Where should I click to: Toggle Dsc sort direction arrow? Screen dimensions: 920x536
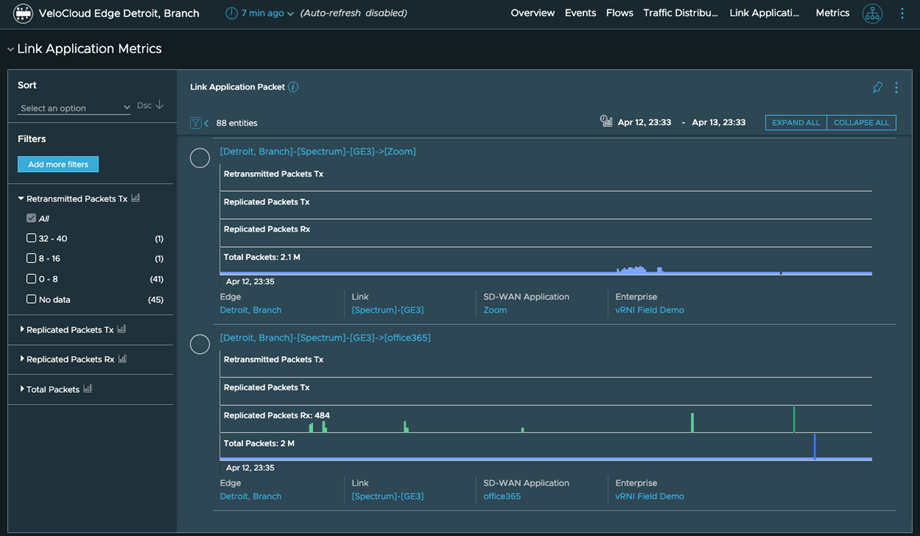159,105
